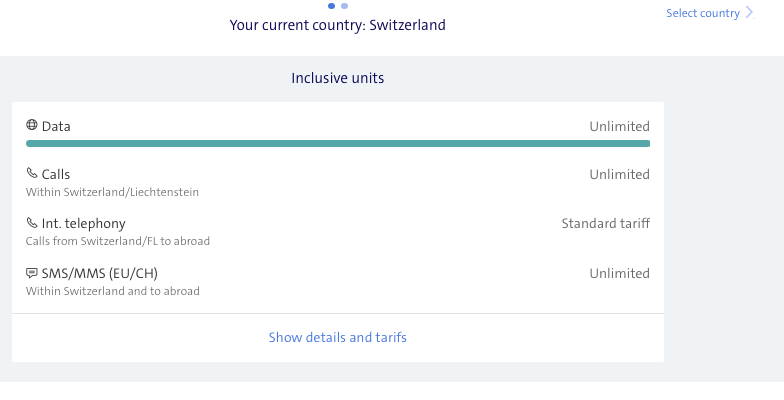Open Show details and tarifs link
The image size is (784, 400).
point(338,337)
